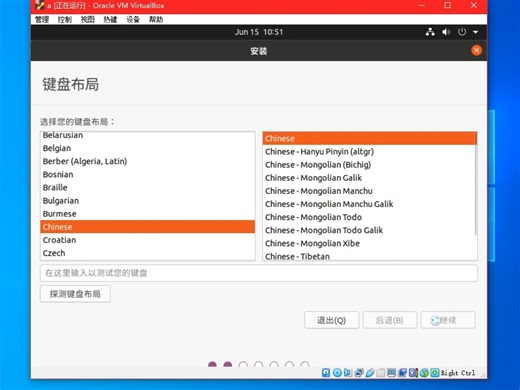This screenshot has height=390, width=520.
Task: Click the display indicator in VirtualBox status bar
Action: pos(392,373)
